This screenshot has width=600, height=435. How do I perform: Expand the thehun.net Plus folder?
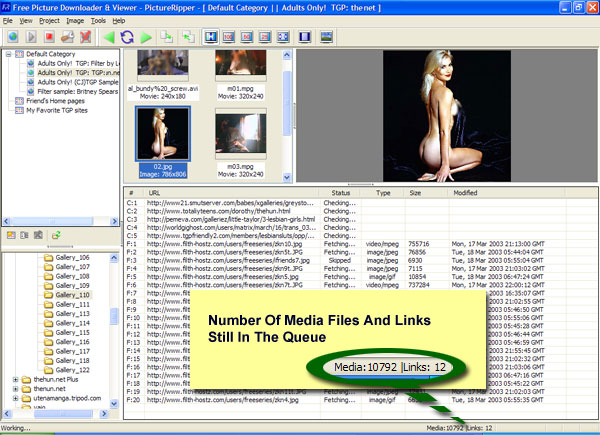15,380
